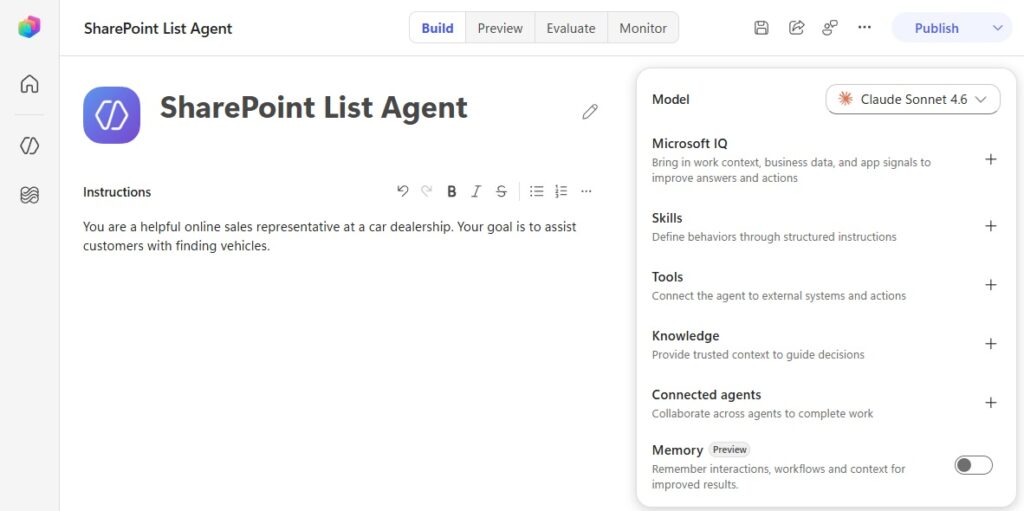Click the large SharePoint List Agent heading

click(x=313, y=108)
